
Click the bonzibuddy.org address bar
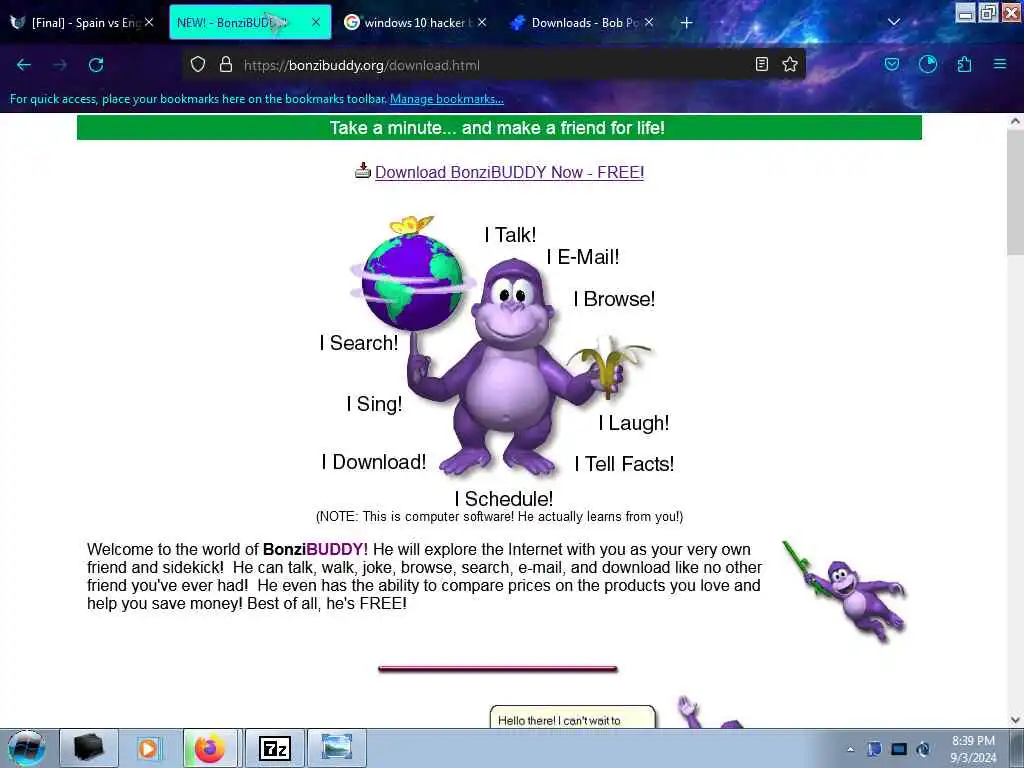tap(493, 65)
